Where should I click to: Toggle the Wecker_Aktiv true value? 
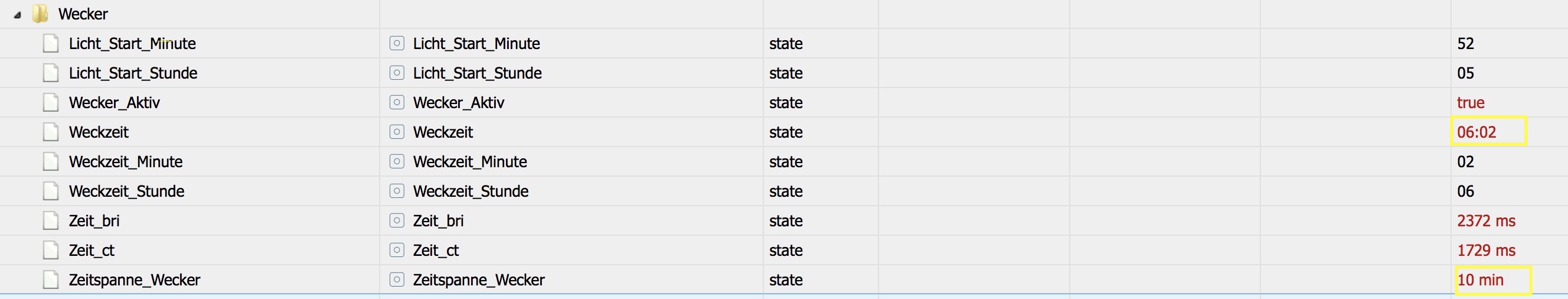coord(1471,102)
